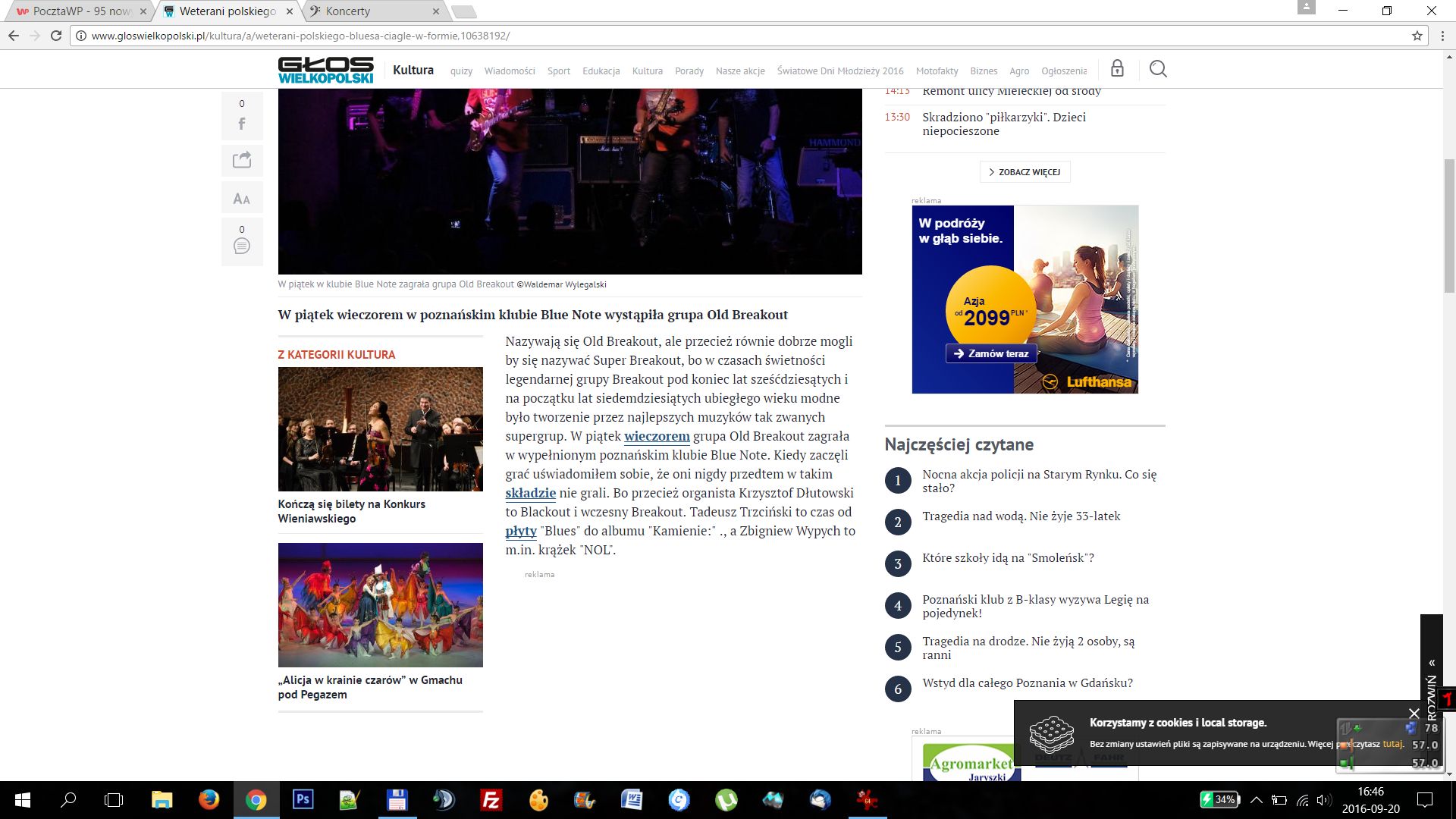Open the Nasze akcje section
This screenshot has width=1456, height=819.
point(740,71)
